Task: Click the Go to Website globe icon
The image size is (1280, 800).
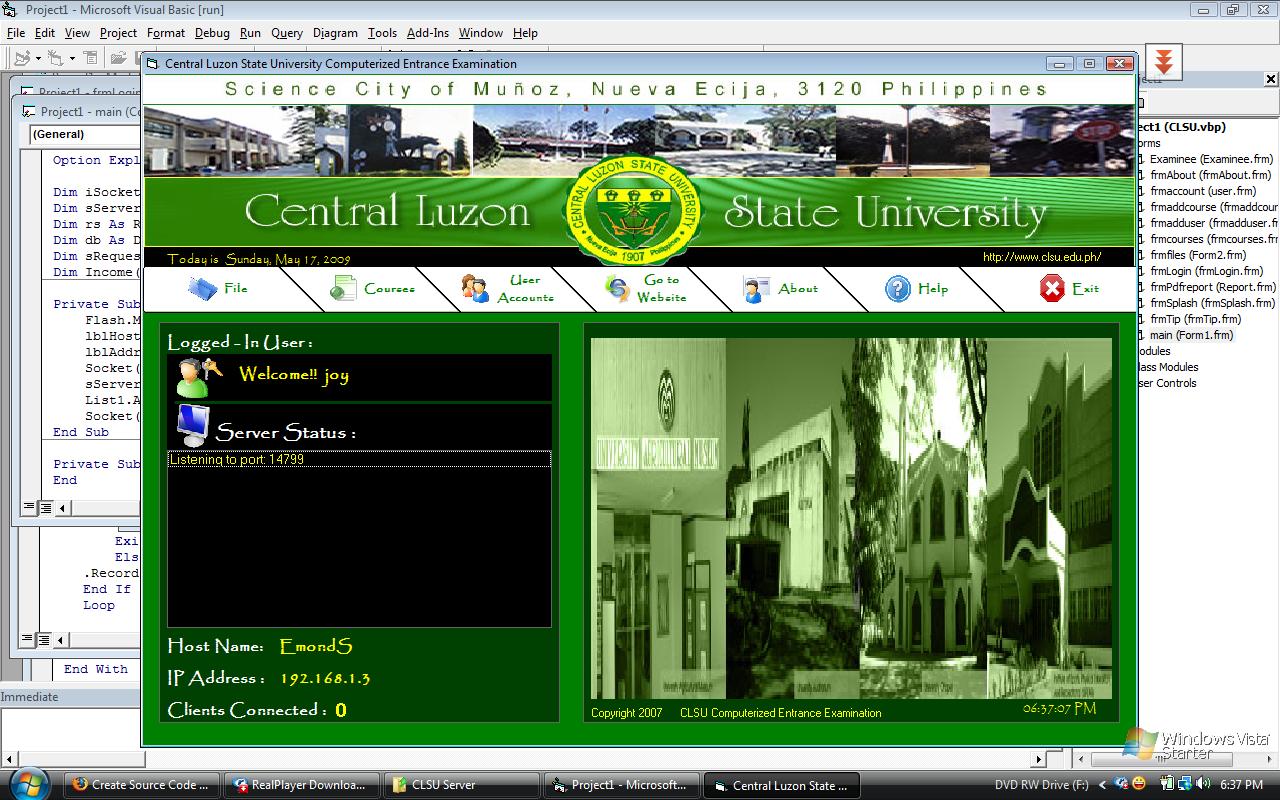Action: coord(618,289)
